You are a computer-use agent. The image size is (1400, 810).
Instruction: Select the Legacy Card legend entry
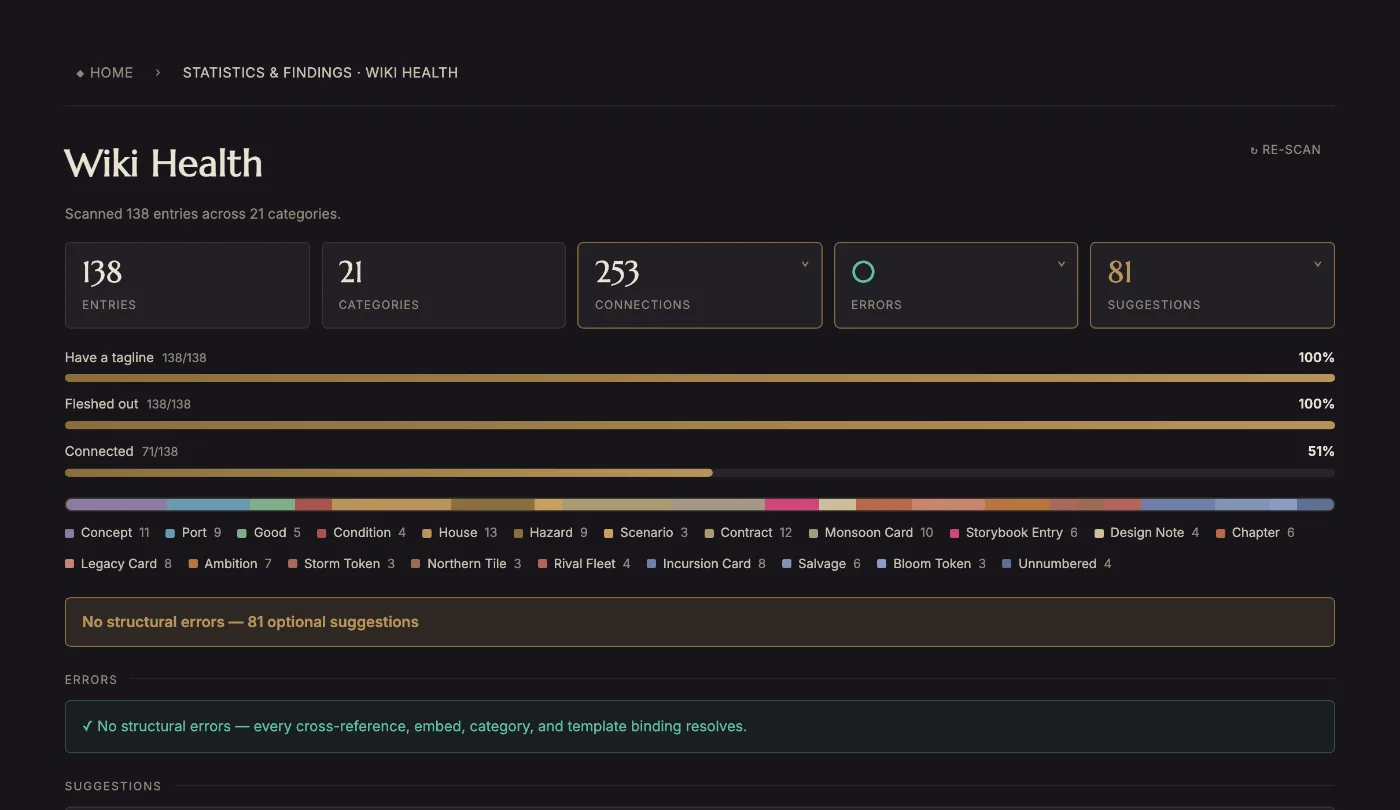[118, 564]
